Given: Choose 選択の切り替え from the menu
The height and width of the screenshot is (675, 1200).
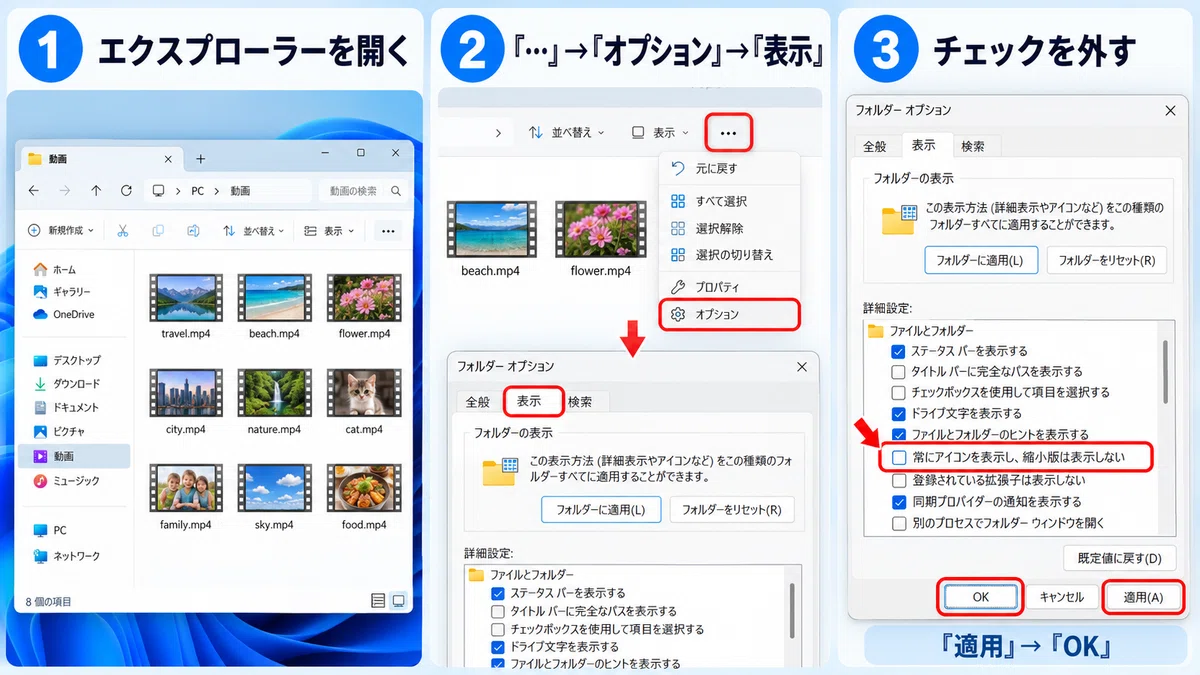Looking at the screenshot, I should click(x=730, y=255).
